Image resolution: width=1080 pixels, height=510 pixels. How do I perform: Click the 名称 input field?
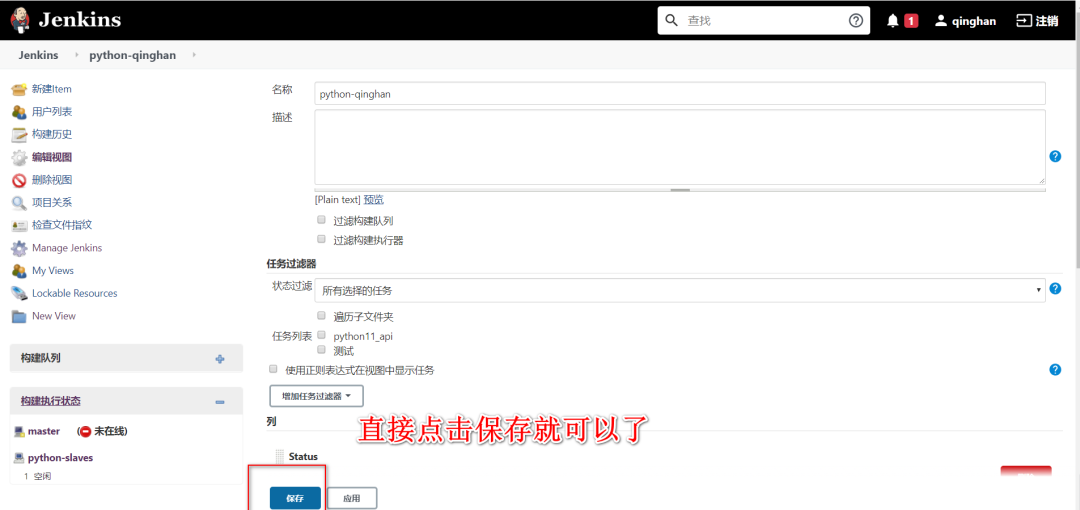(x=680, y=94)
